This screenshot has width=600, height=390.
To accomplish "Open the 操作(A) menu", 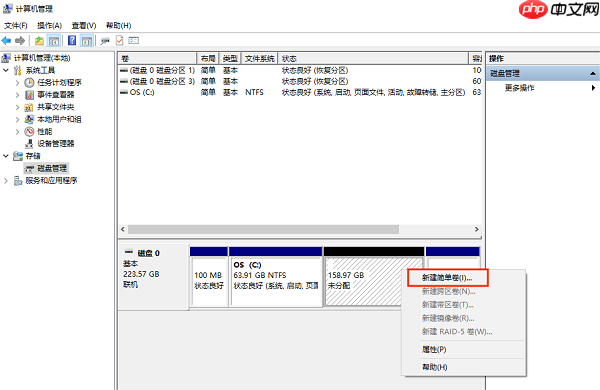I will point(49,26).
